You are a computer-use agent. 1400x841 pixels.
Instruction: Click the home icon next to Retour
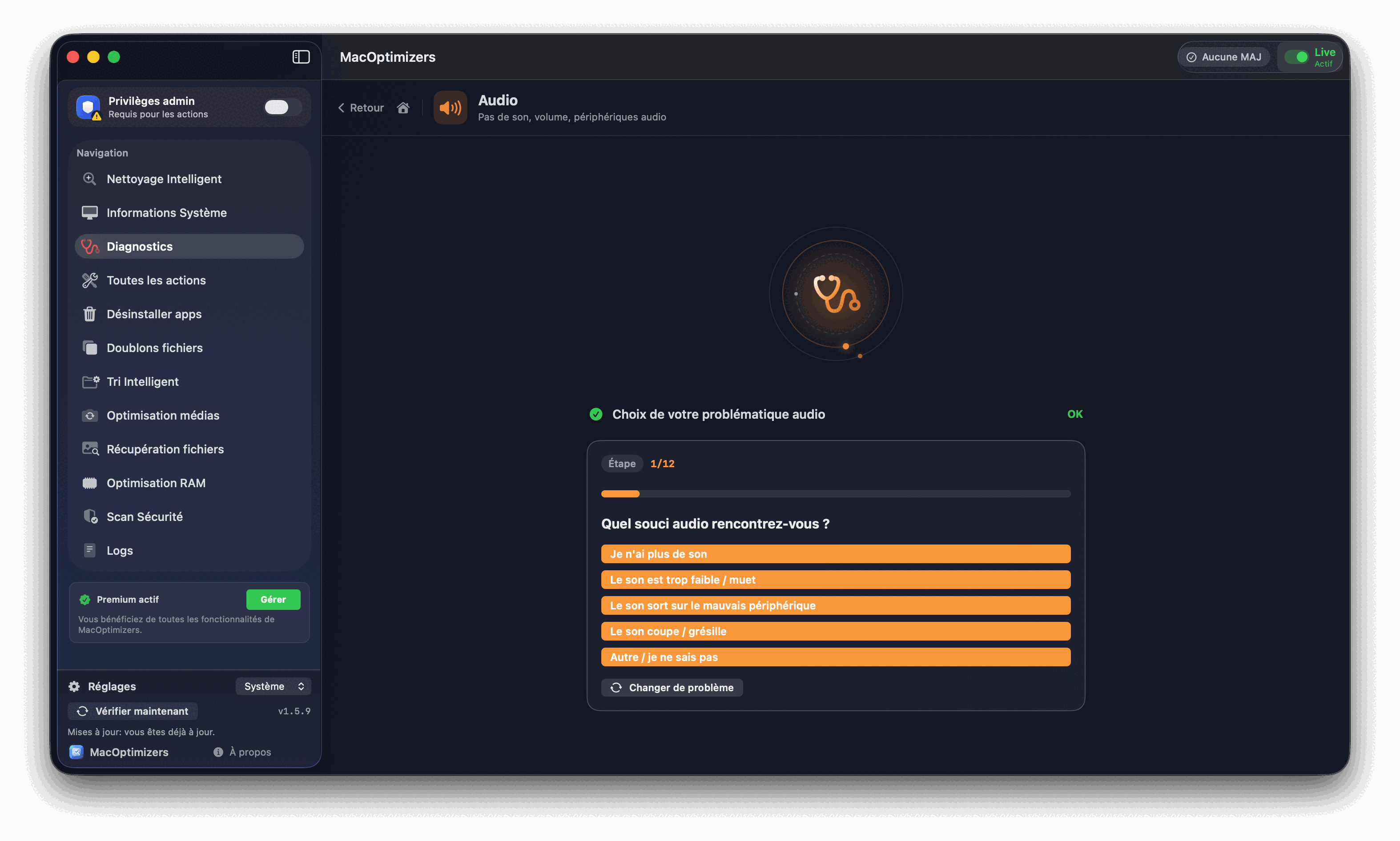[403, 108]
